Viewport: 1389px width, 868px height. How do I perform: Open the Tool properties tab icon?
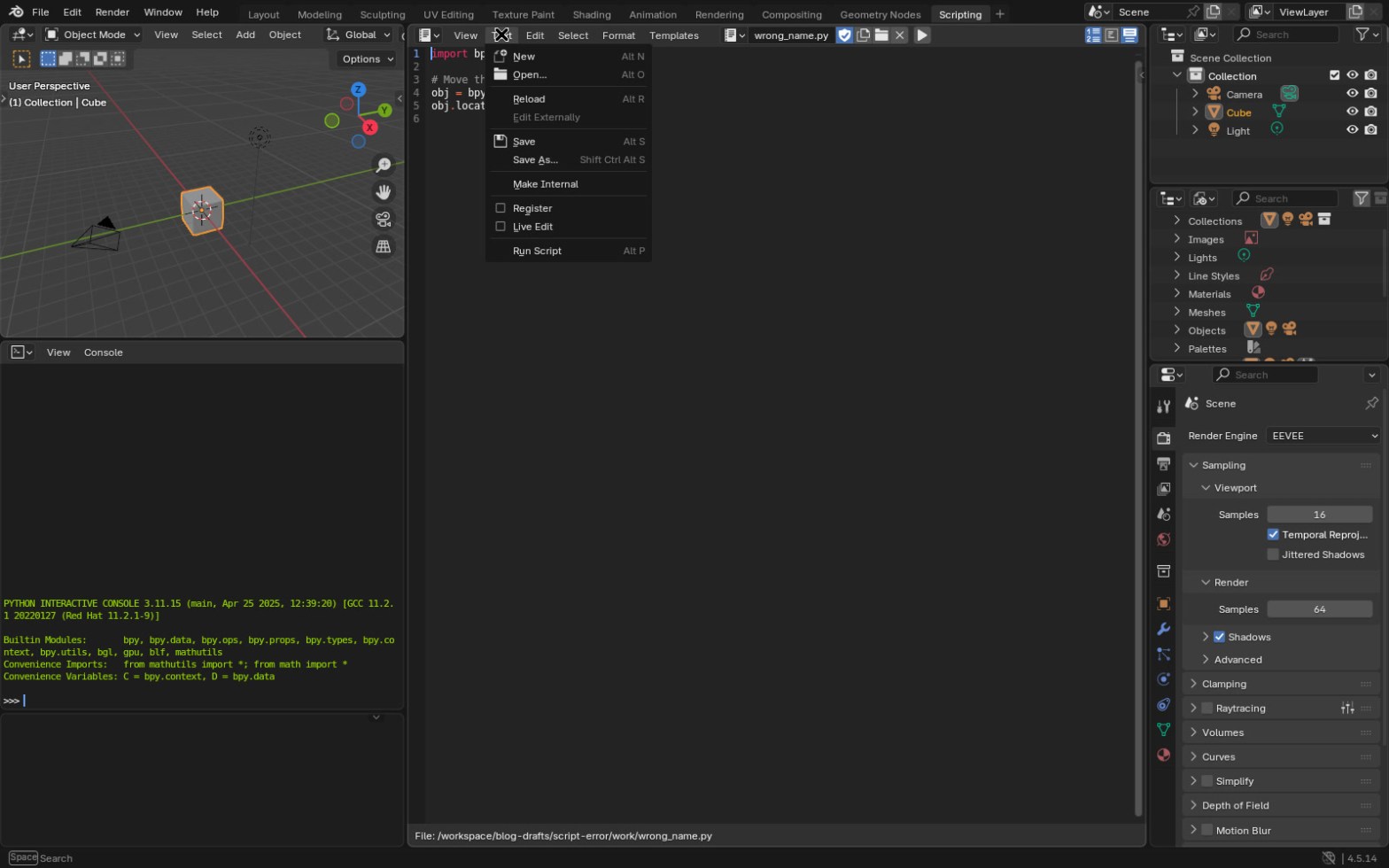pyautogui.click(x=1164, y=407)
